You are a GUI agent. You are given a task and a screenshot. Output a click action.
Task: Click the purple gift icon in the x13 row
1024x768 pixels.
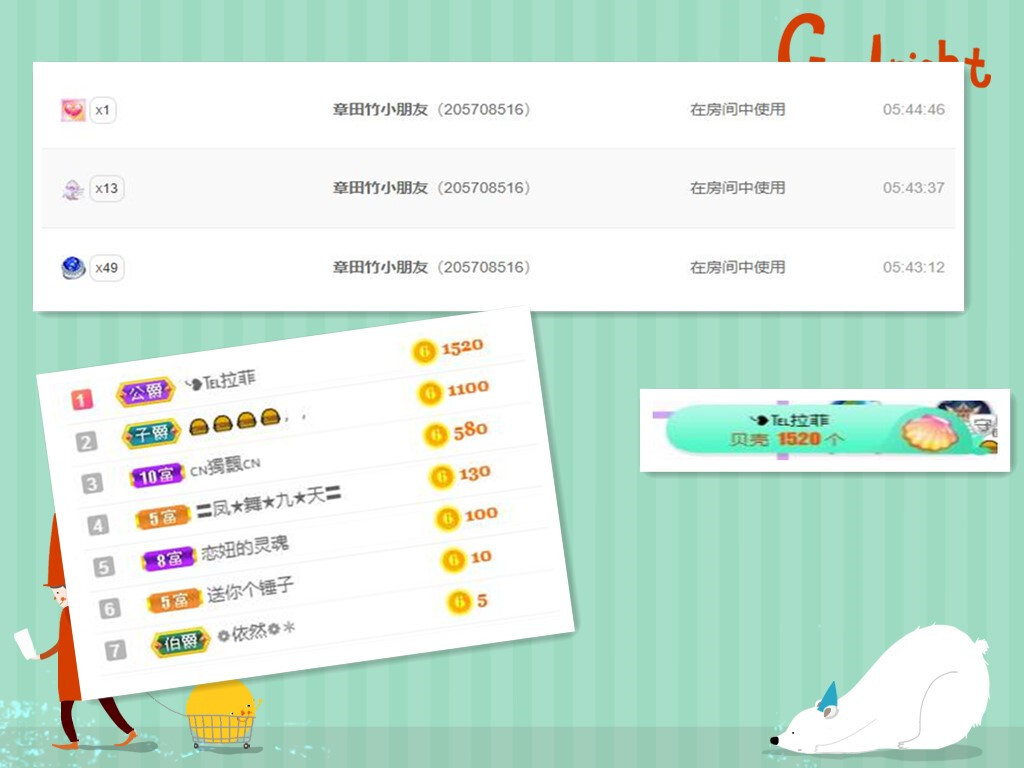tap(72, 190)
